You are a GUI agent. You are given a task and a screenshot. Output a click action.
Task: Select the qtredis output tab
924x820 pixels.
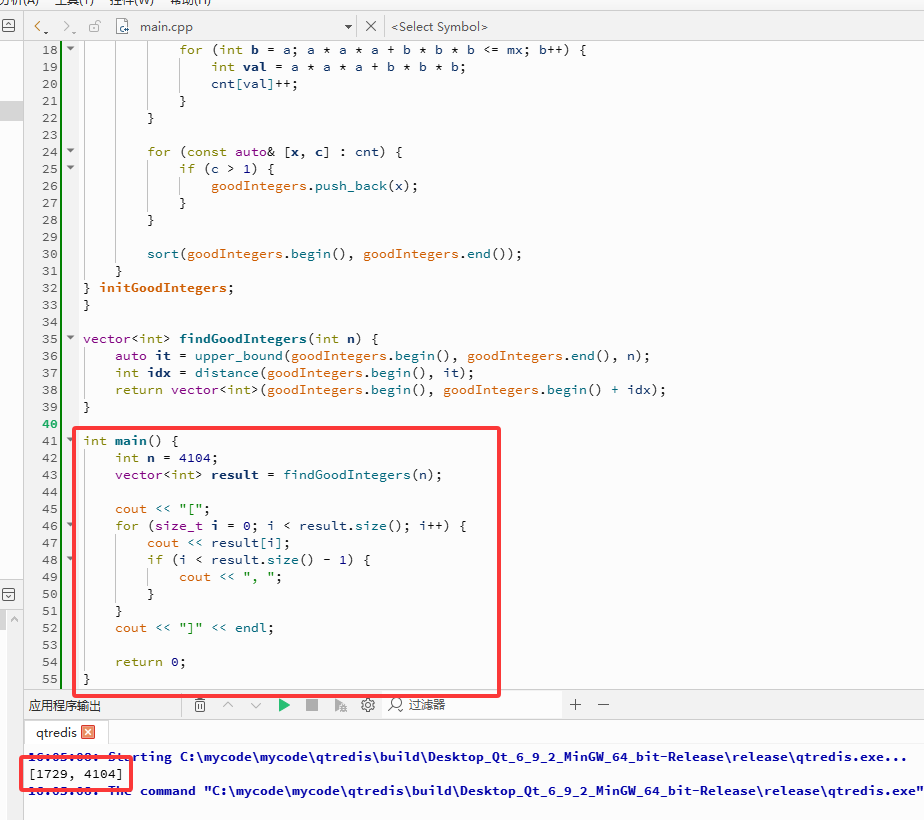click(57, 732)
